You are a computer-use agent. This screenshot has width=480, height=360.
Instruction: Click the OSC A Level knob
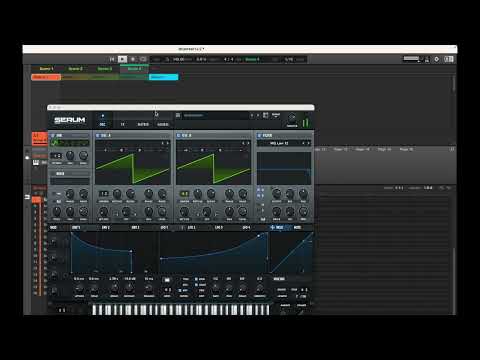point(162,211)
